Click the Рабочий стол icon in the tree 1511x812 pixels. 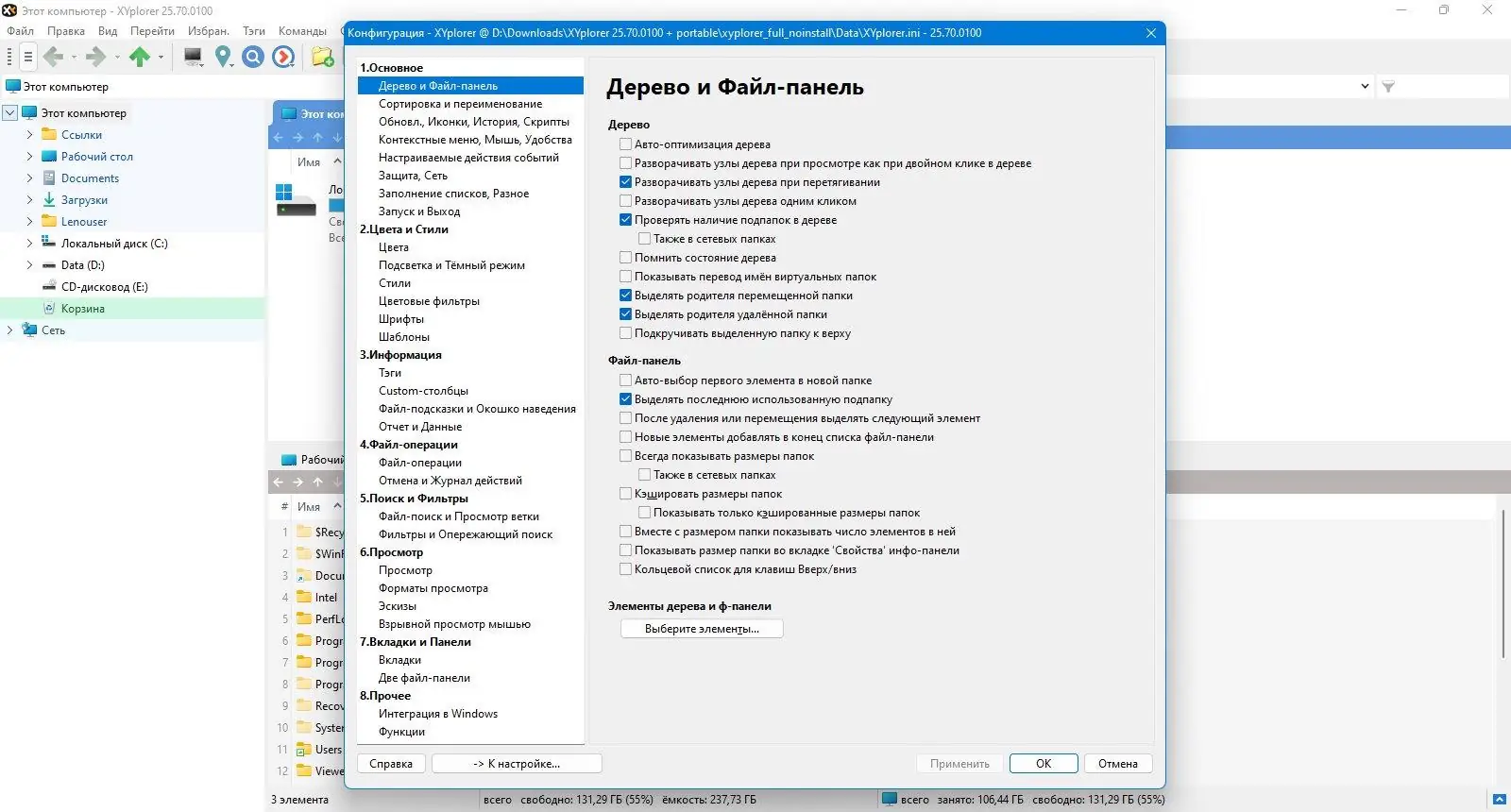click(49, 157)
